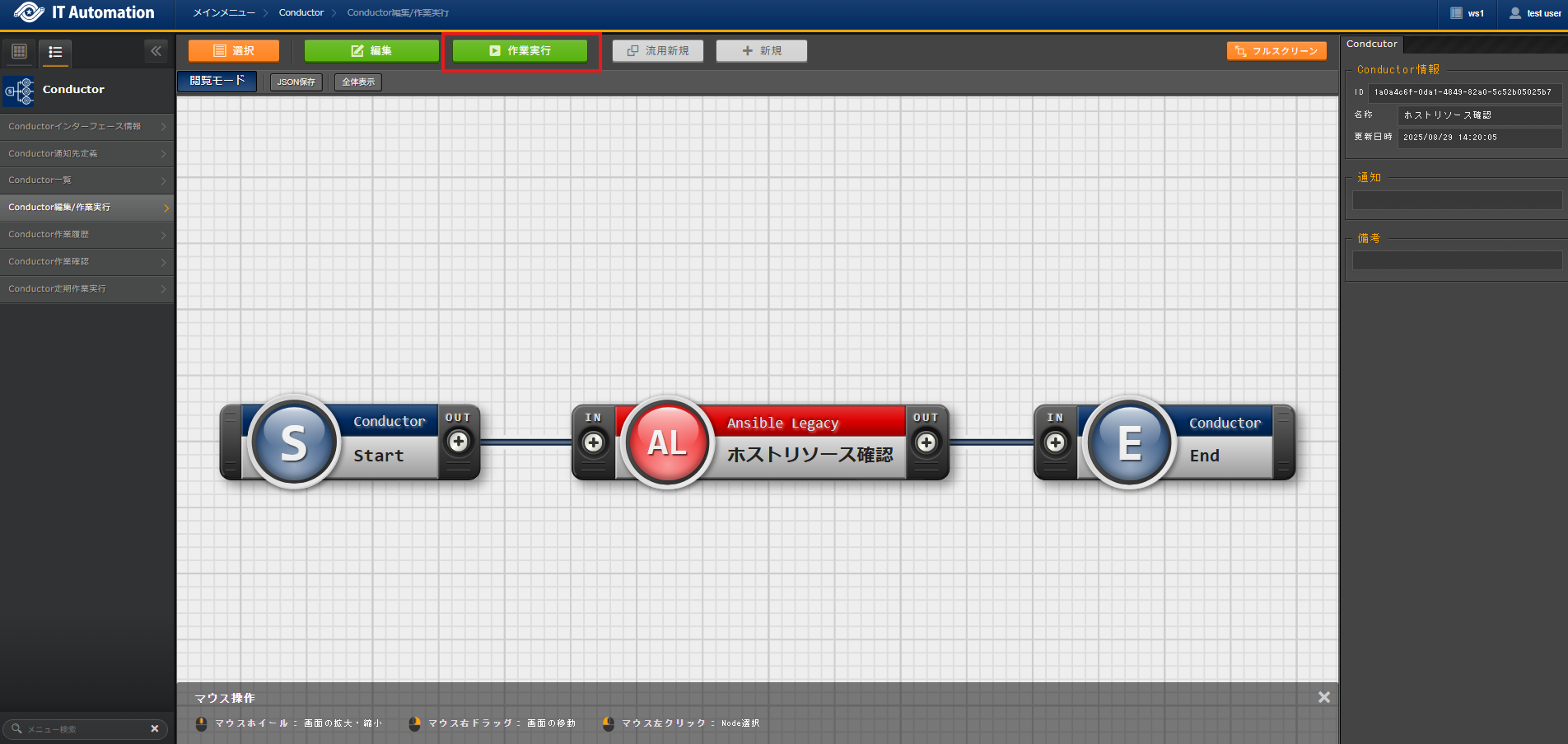Collapse the left sidebar menu
The width and height of the screenshot is (1568, 744).
[156, 51]
